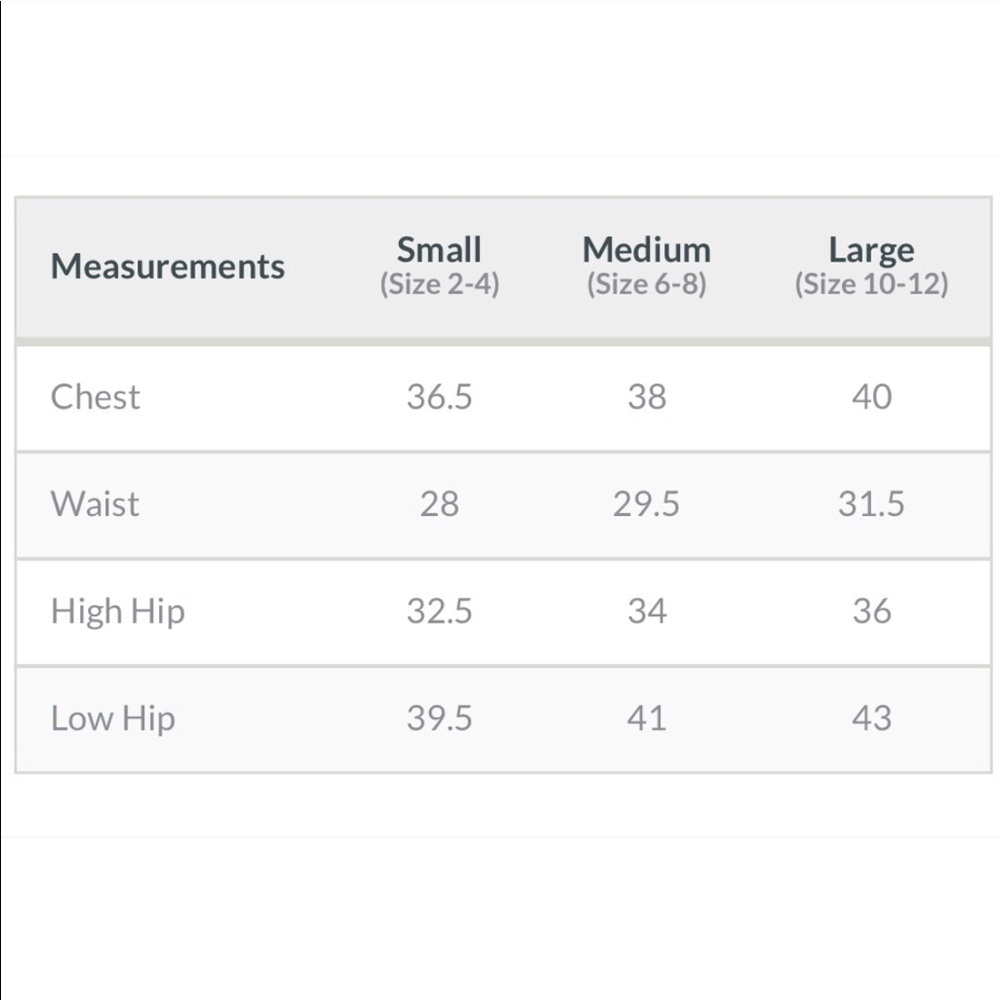Click the Low Hip row label
Image resolution: width=1000 pixels, height=1000 pixels.
pos(113,718)
